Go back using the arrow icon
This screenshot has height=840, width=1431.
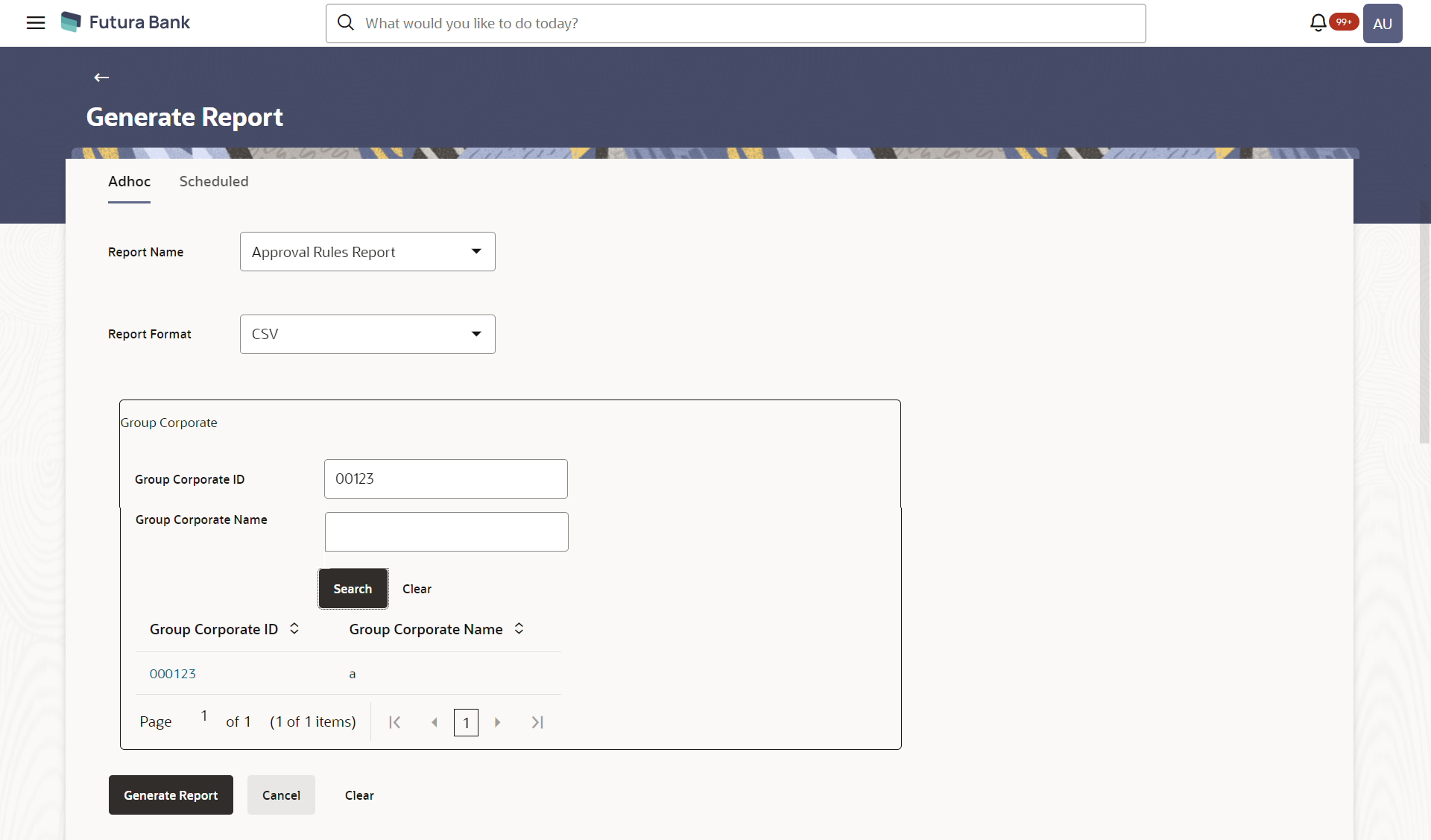tap(101, 78)
